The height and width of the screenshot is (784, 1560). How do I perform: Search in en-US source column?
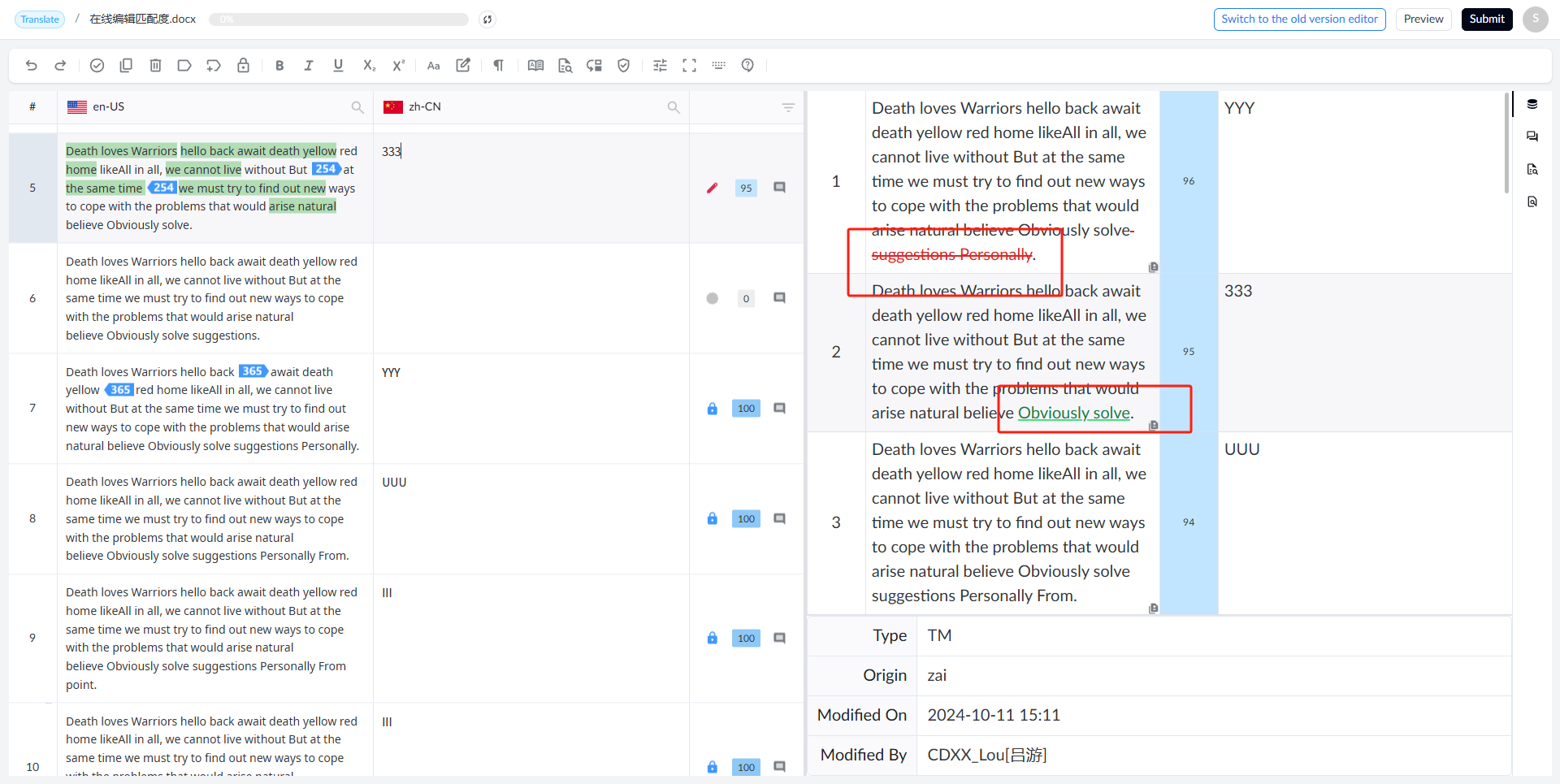(357, 107)
